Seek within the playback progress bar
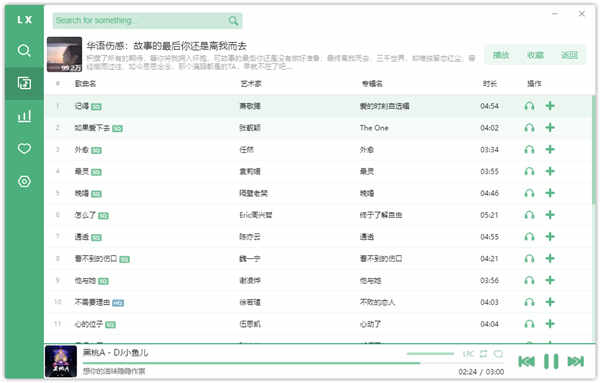 coord(293,363)
